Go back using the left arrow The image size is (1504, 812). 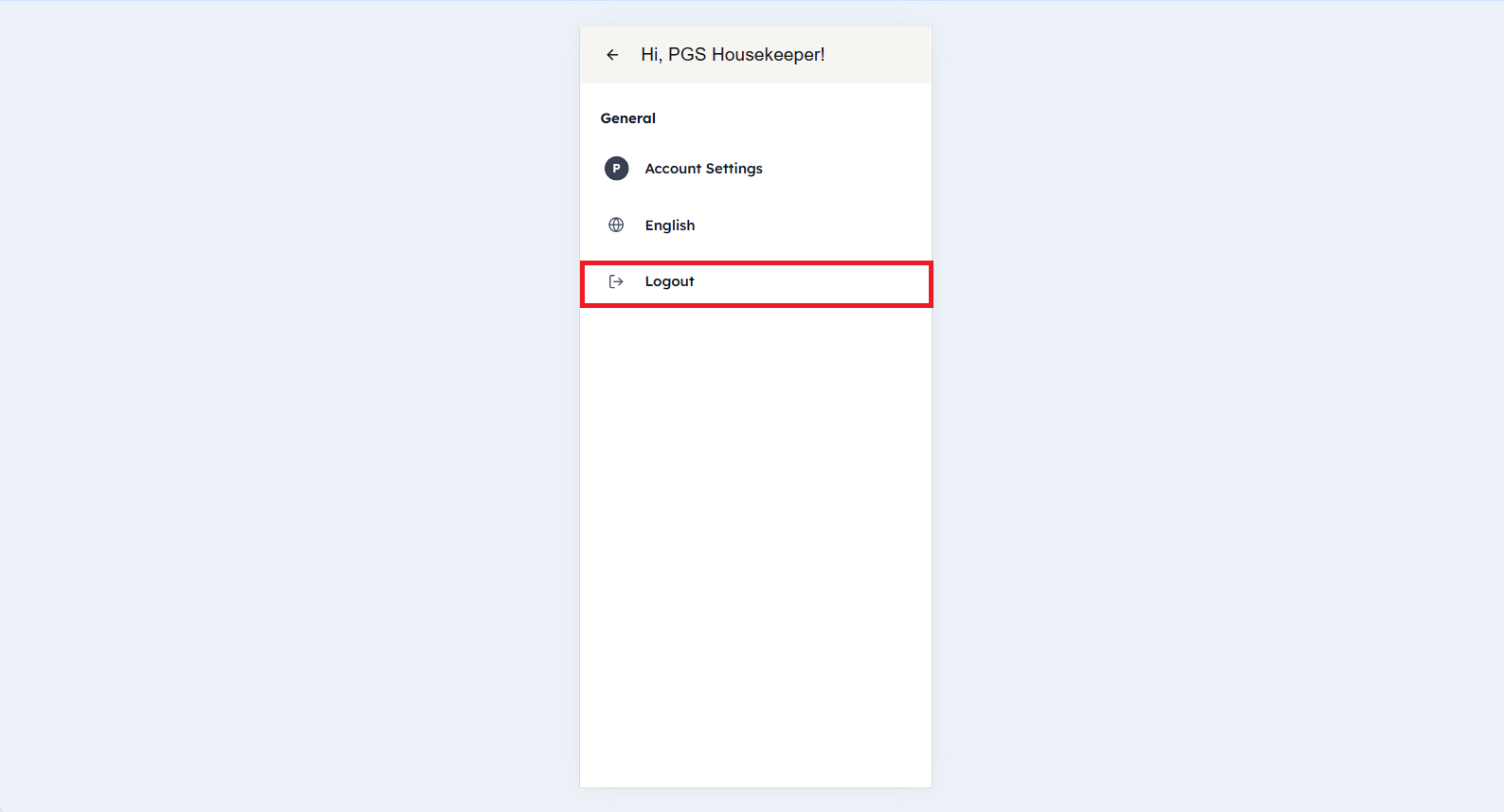(x=612, y=55)
